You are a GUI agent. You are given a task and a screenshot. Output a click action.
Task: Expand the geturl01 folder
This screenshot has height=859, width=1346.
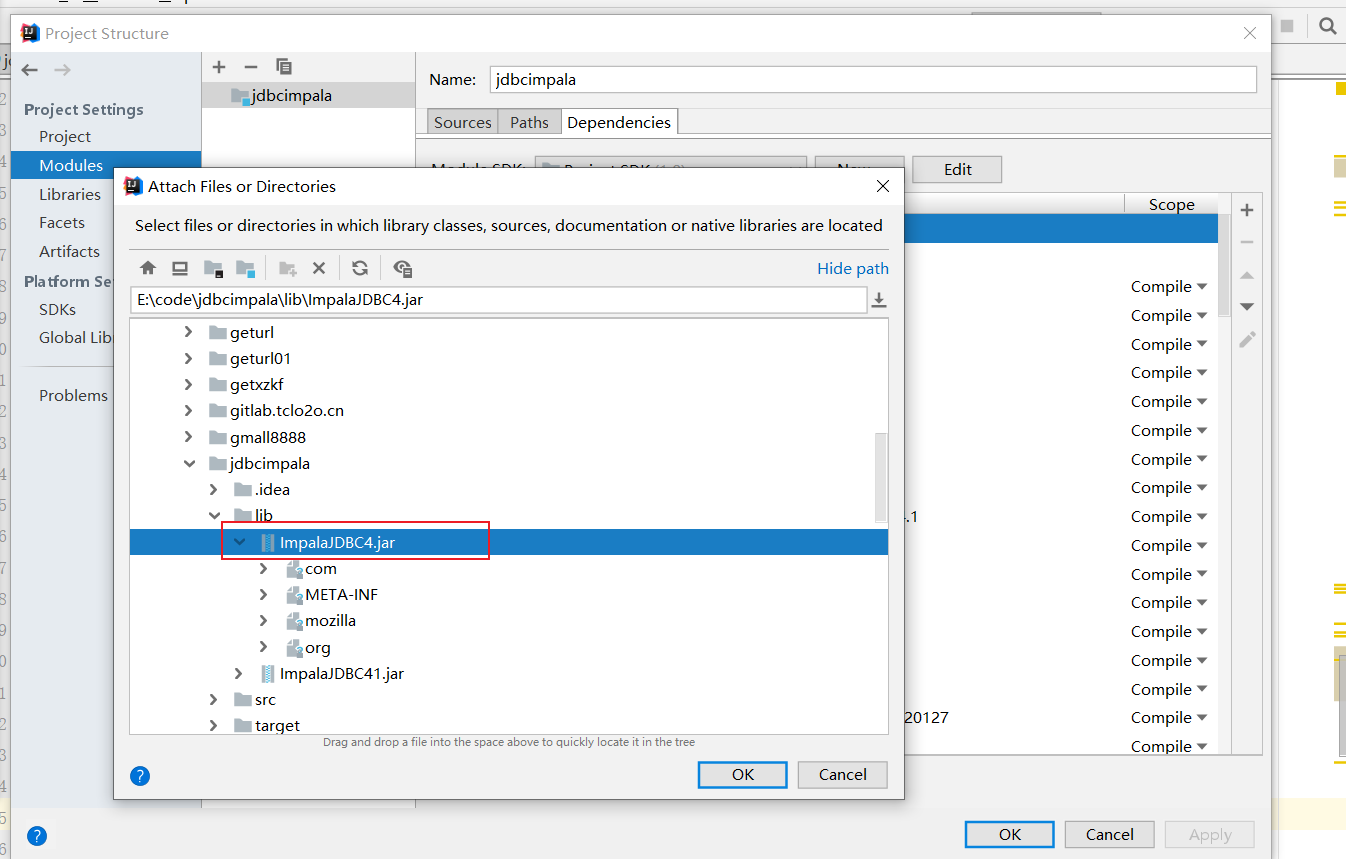point(188,358)
